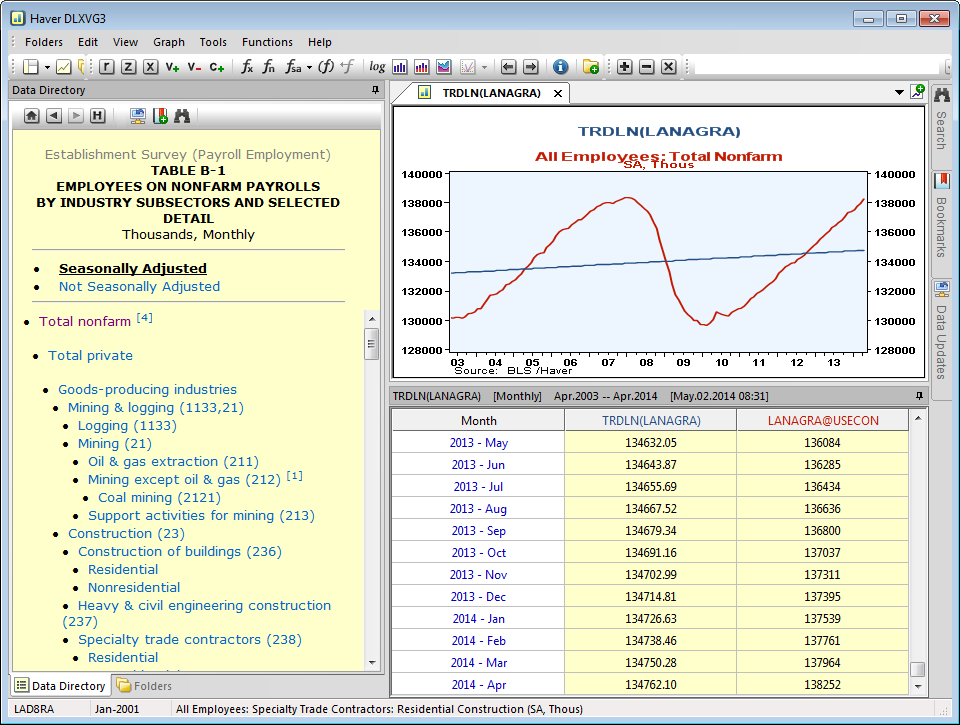
Task: Click the 'Z' button in the toolbar
Action: click(128, 67)
